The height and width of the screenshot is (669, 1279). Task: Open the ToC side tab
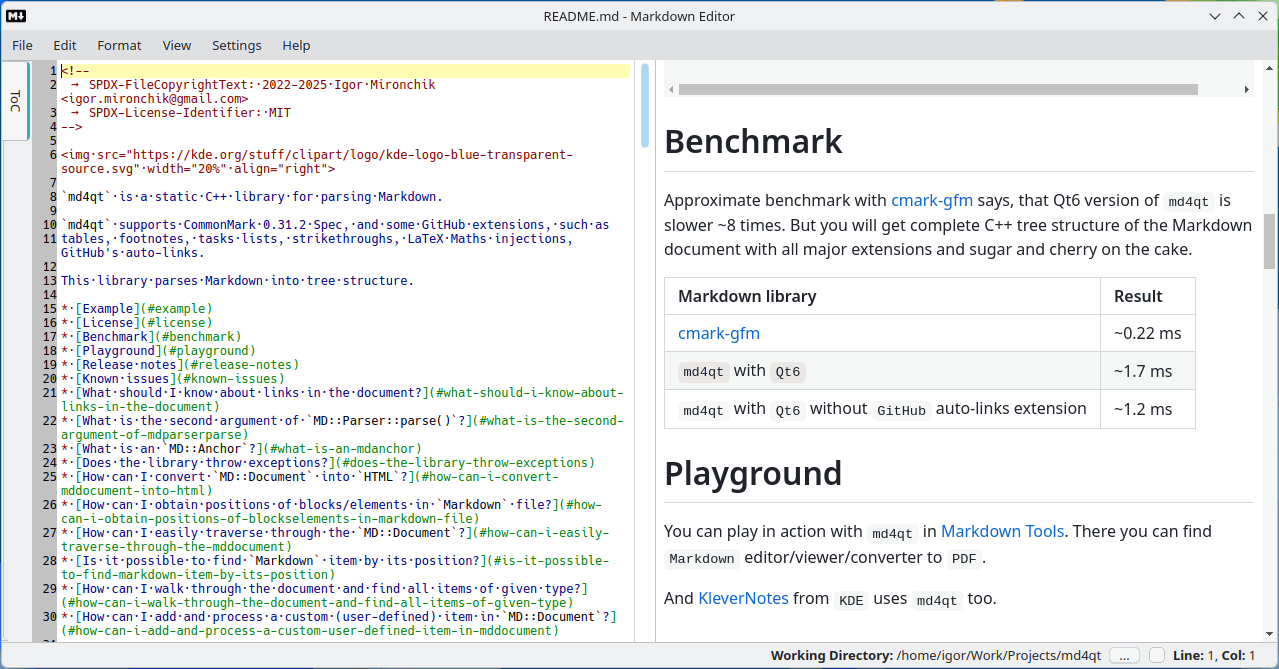[15, 101]
